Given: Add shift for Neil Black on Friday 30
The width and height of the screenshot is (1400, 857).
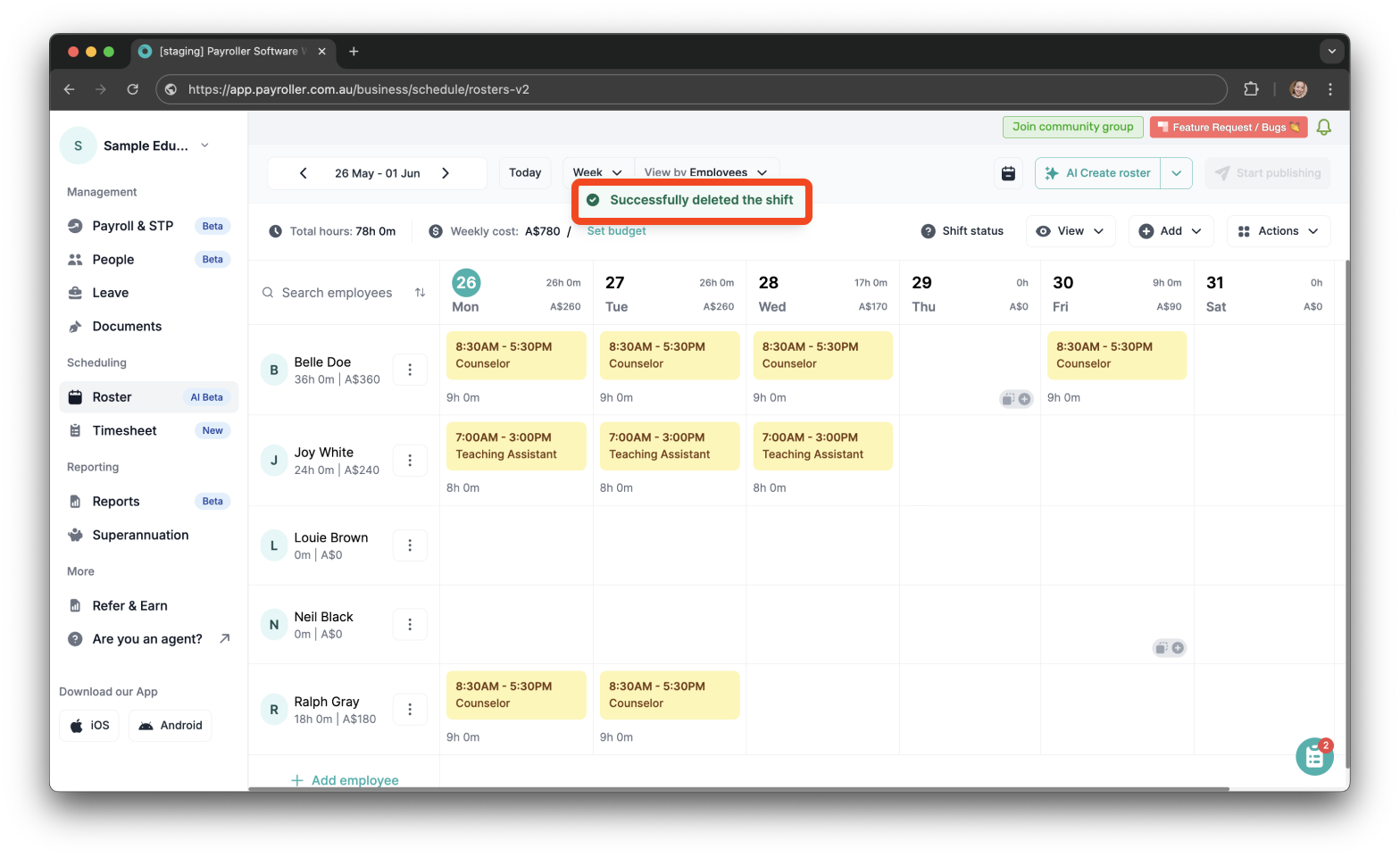Looking at the screenshot, I should click(1178, 648).
